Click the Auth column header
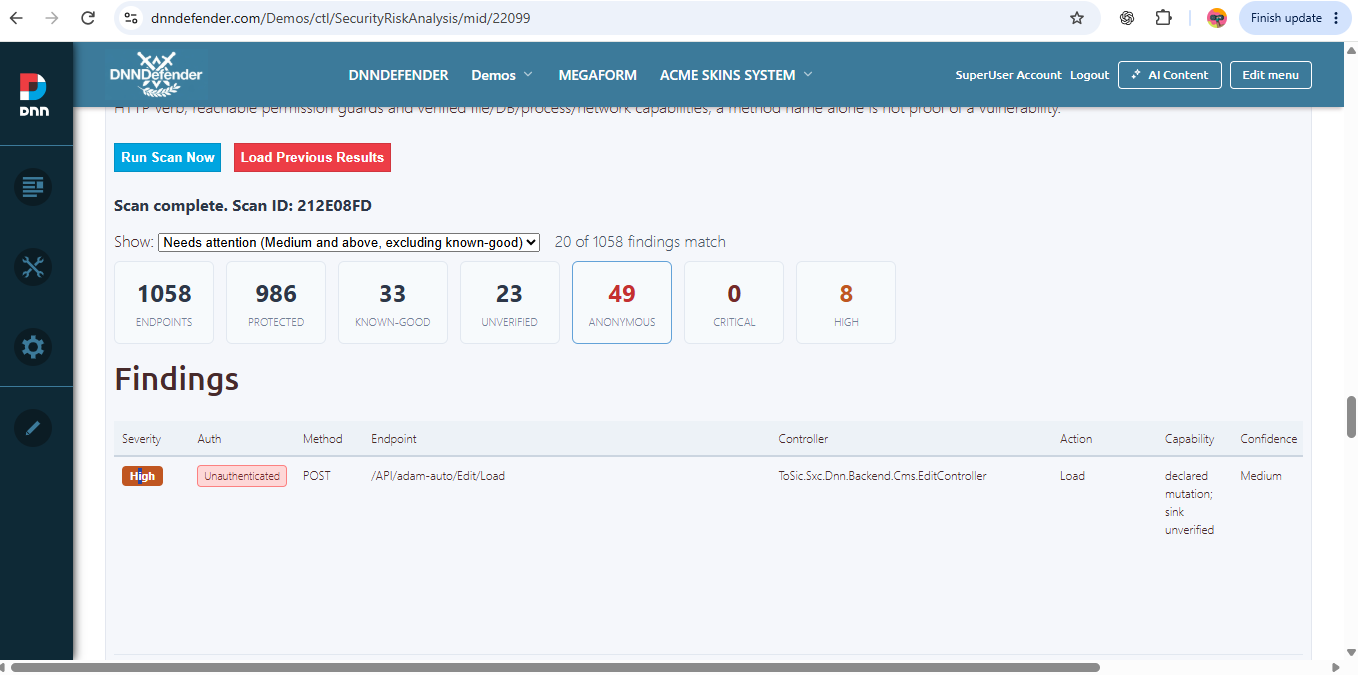This screenshot has width=1358, height=675. 209,439
